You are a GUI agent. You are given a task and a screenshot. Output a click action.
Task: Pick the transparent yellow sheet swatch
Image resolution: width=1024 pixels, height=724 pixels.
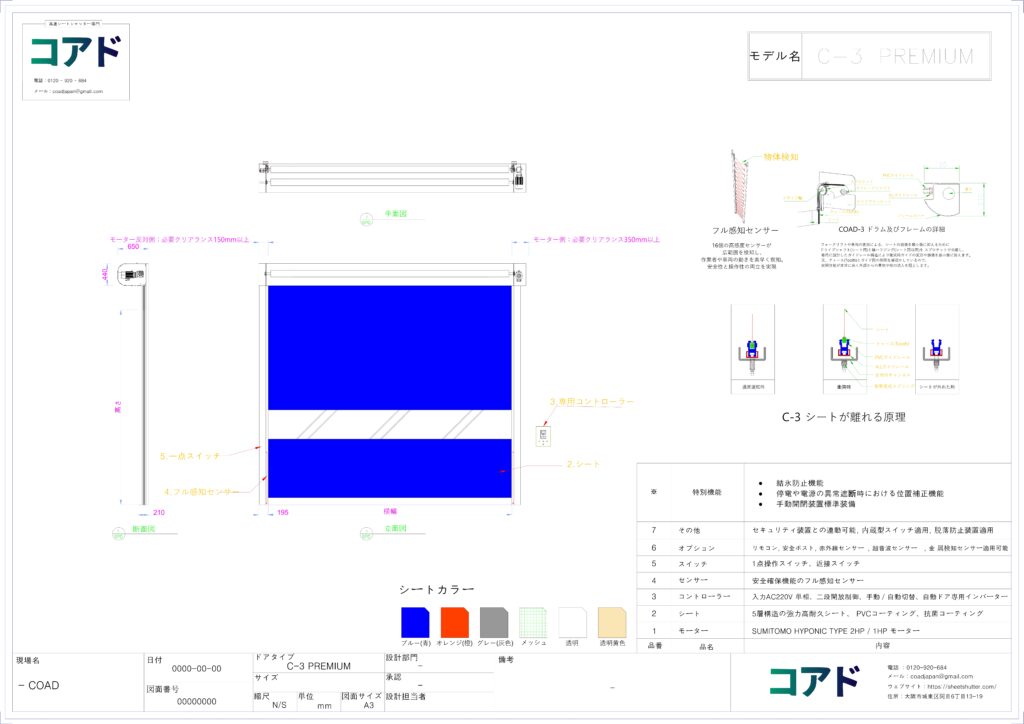point(612,622)
